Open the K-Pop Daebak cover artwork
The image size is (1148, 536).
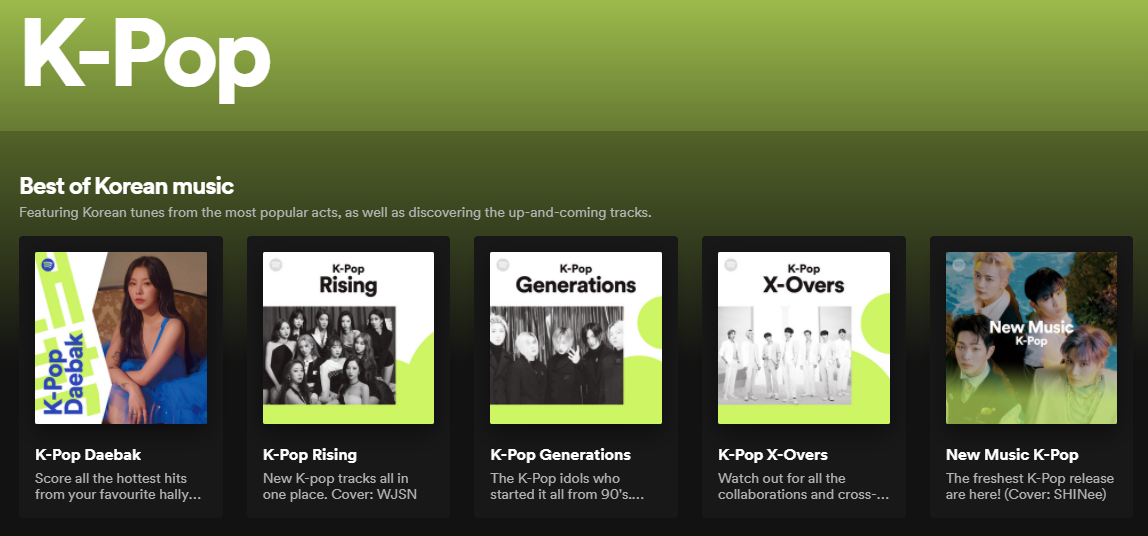(x=121, y=338)
